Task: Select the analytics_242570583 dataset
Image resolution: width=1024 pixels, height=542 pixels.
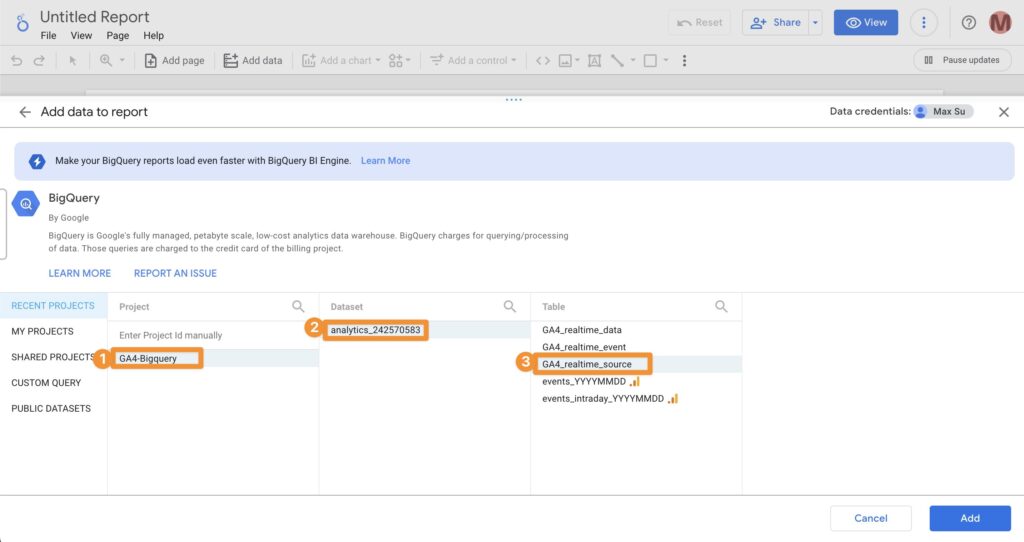Action: coord(425,330)
